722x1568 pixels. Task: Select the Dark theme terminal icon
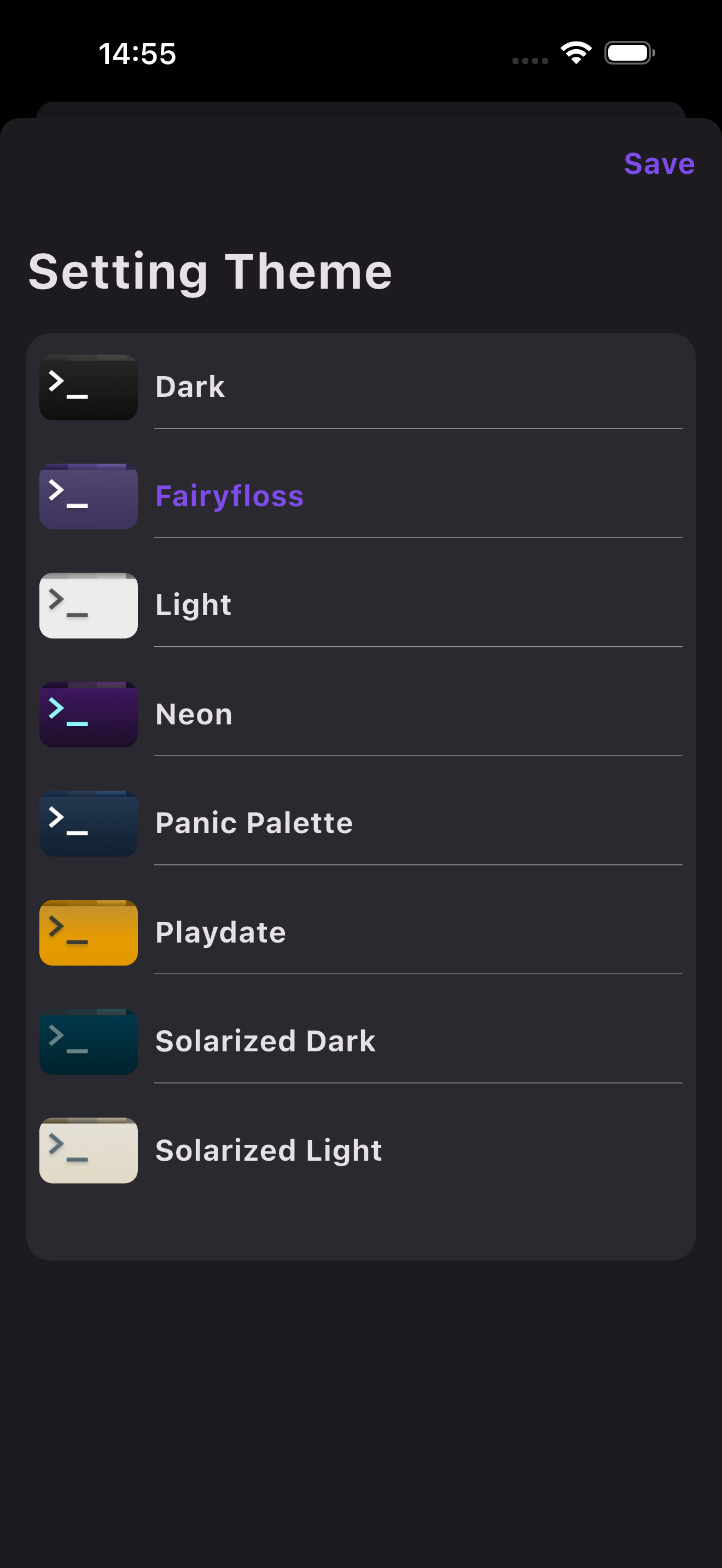[88, 387]
